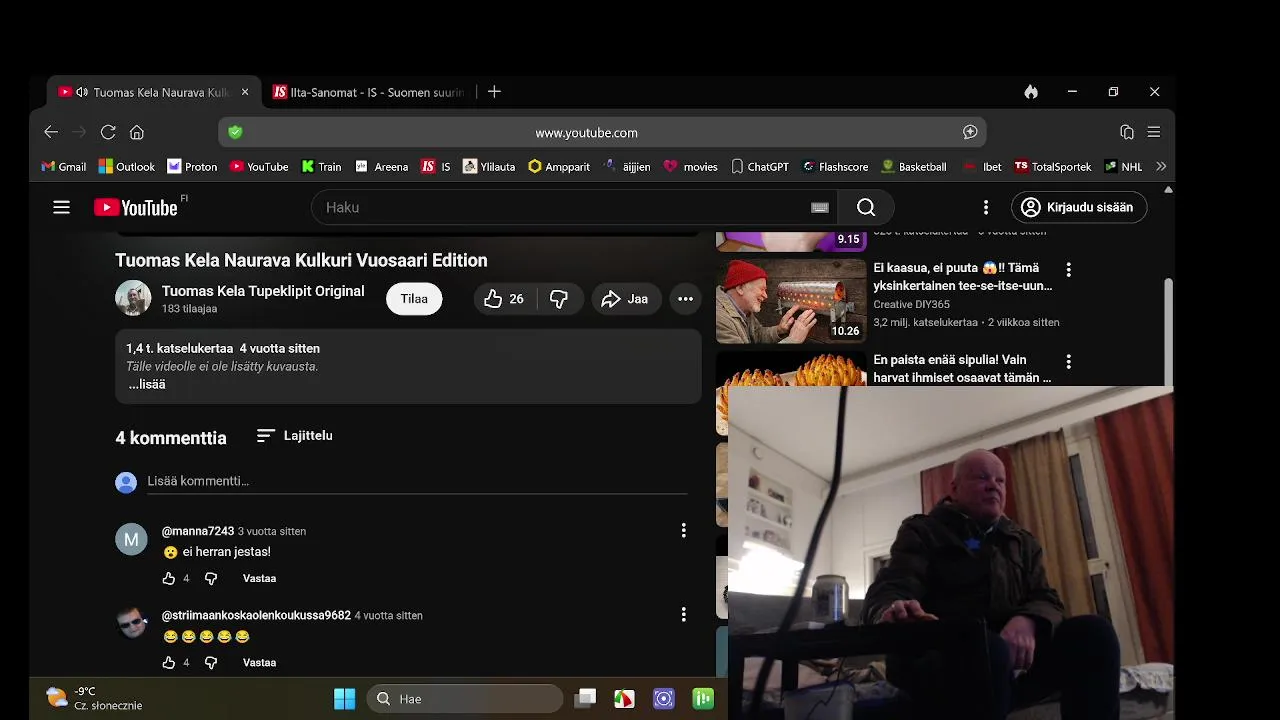Open the browser workspaces icon
The height and width of the screenshot is (720, 1280).
pos(1127,132)
